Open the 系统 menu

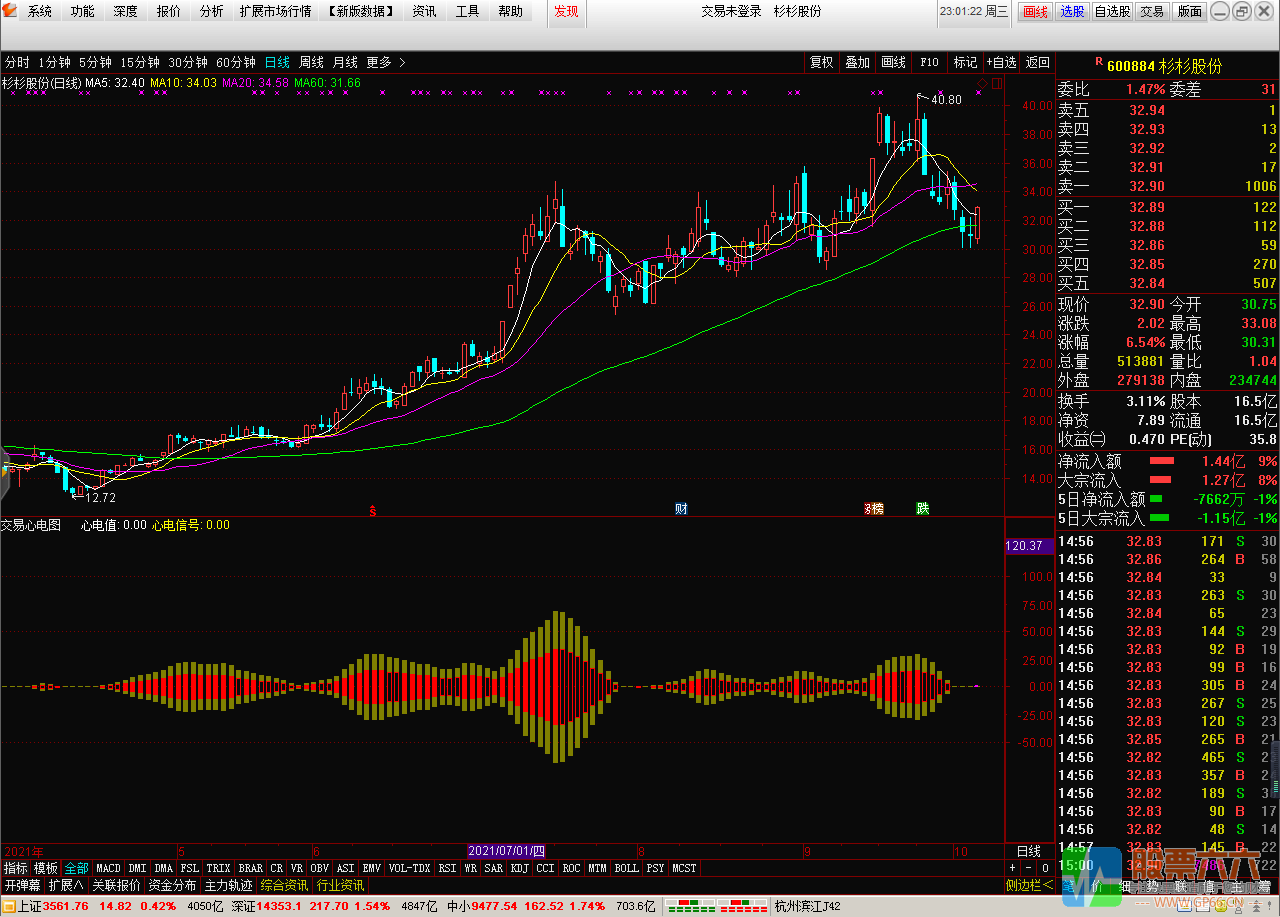pyautogui.click(x=39, y=12)
